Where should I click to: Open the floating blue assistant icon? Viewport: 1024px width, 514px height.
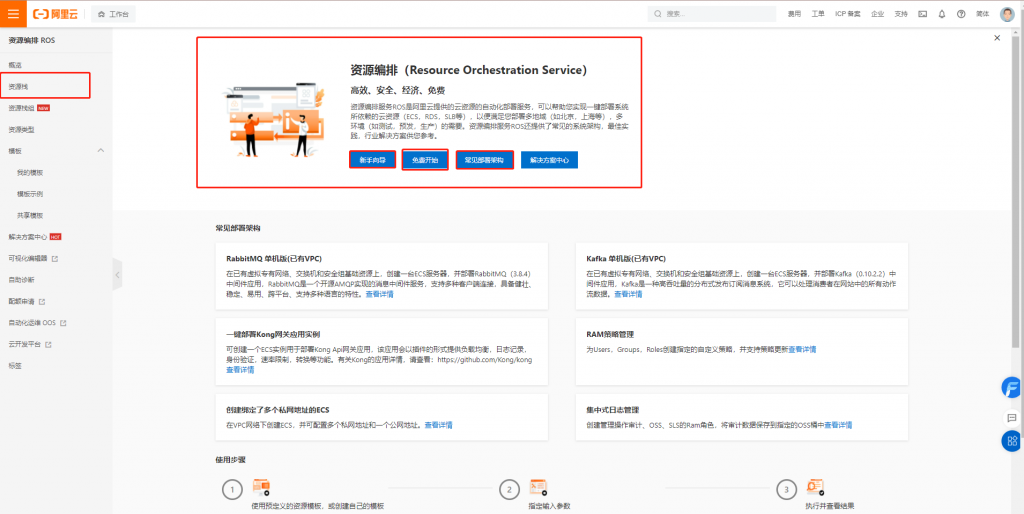click(x=1012, y=387)
